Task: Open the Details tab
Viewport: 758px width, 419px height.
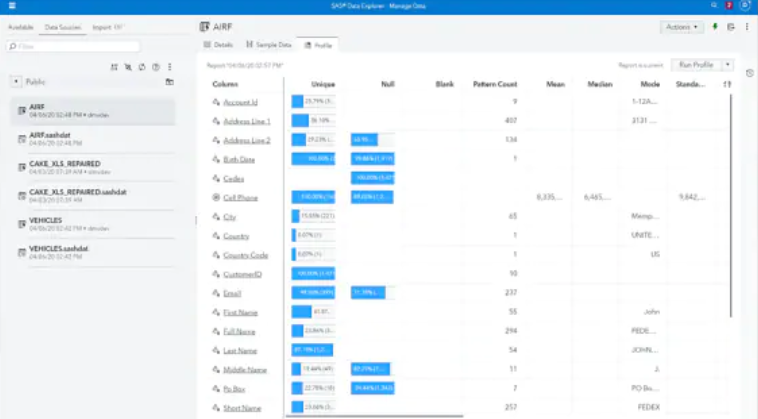Action: tap(218, 45)
